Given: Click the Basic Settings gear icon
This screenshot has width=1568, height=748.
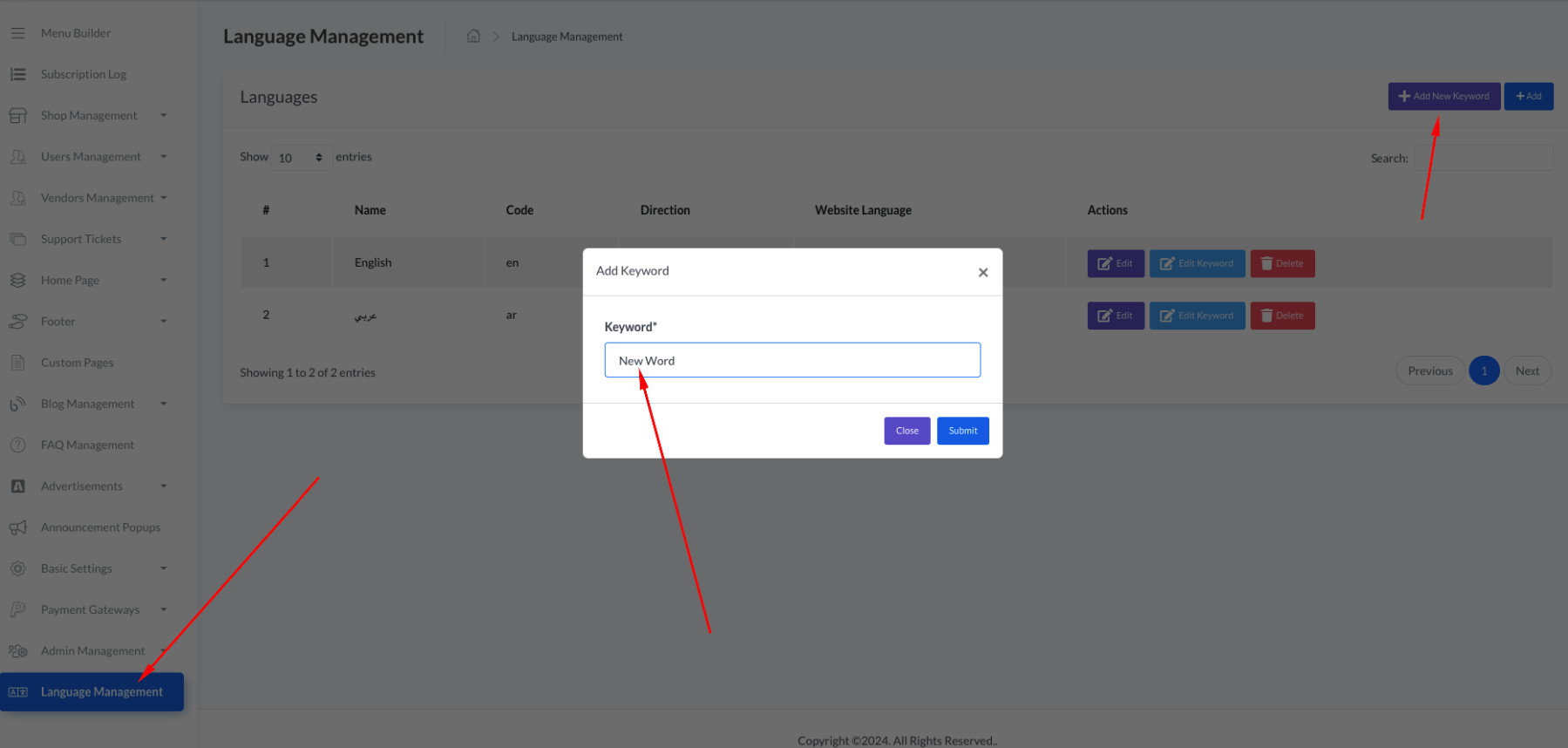Looking at the screenshot, I should (x=17, y=568).
